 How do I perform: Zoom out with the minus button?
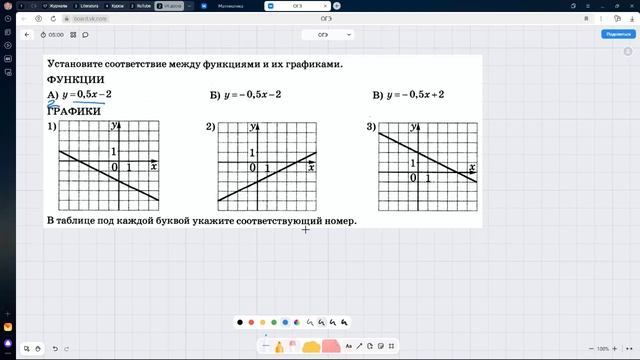(591, 349)
